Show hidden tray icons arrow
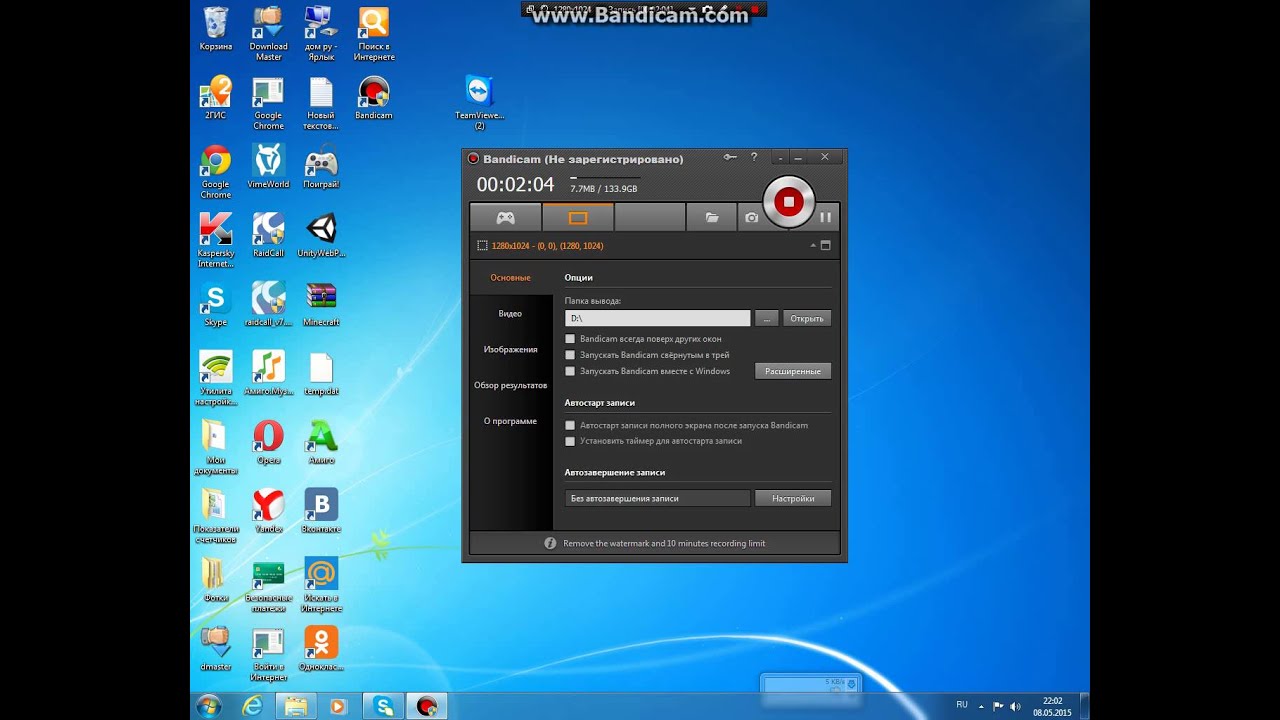This screenshot has width=1280, height=720. [981, 706]
